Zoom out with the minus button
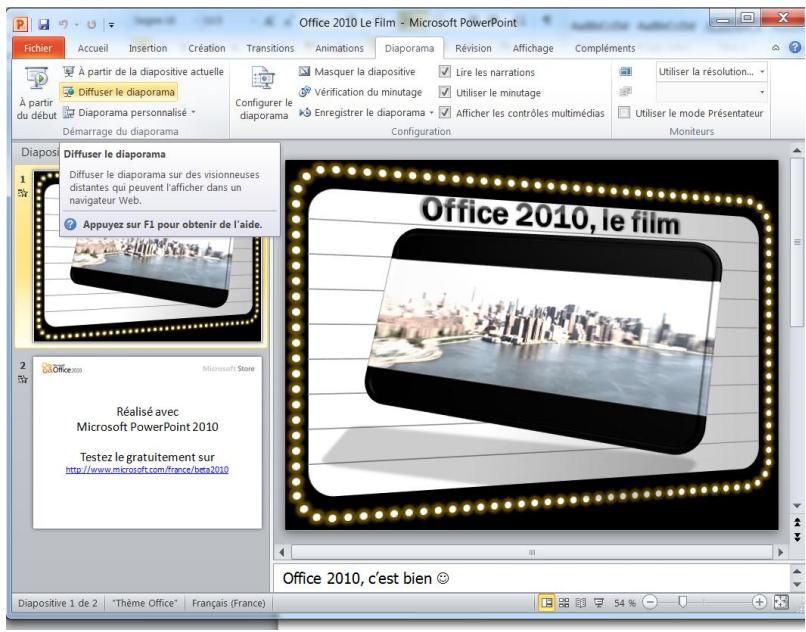The height and width of the screenshot is (632, 806). coord(650,602)
